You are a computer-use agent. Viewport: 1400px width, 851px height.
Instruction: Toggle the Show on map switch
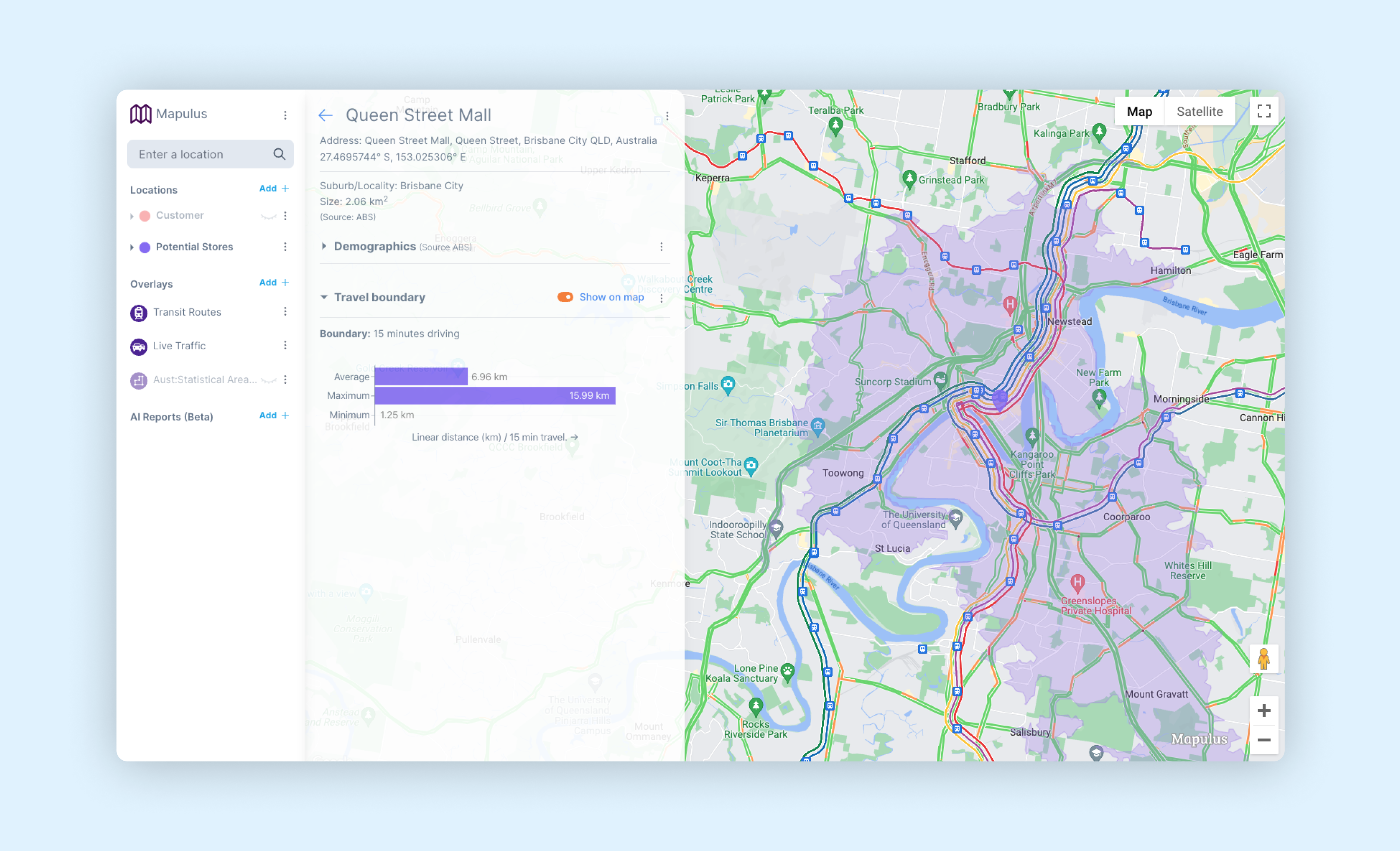coord(565,297)
